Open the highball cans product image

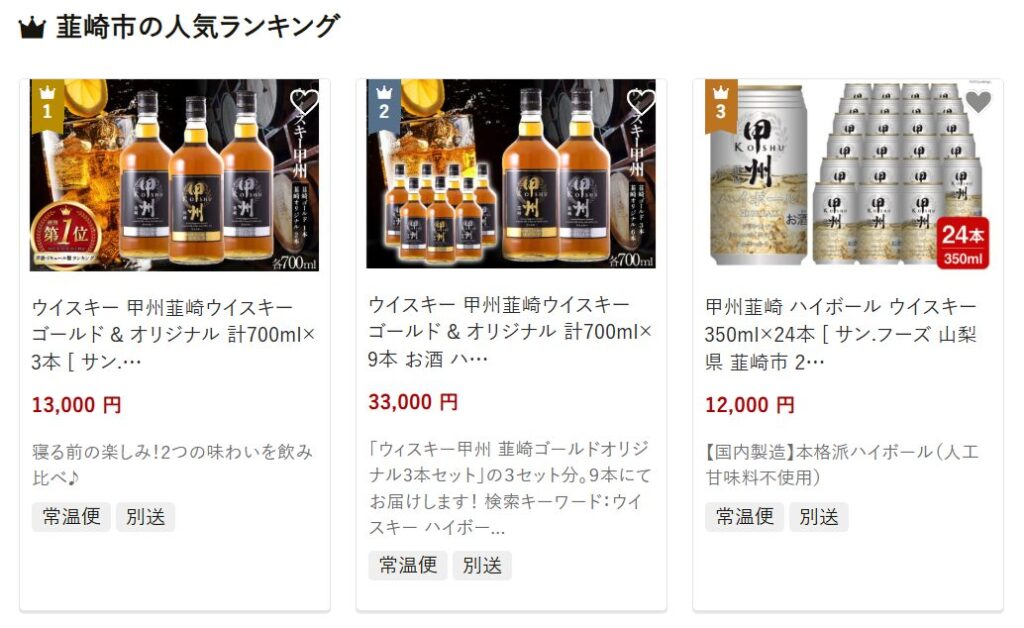click(848, 174)
